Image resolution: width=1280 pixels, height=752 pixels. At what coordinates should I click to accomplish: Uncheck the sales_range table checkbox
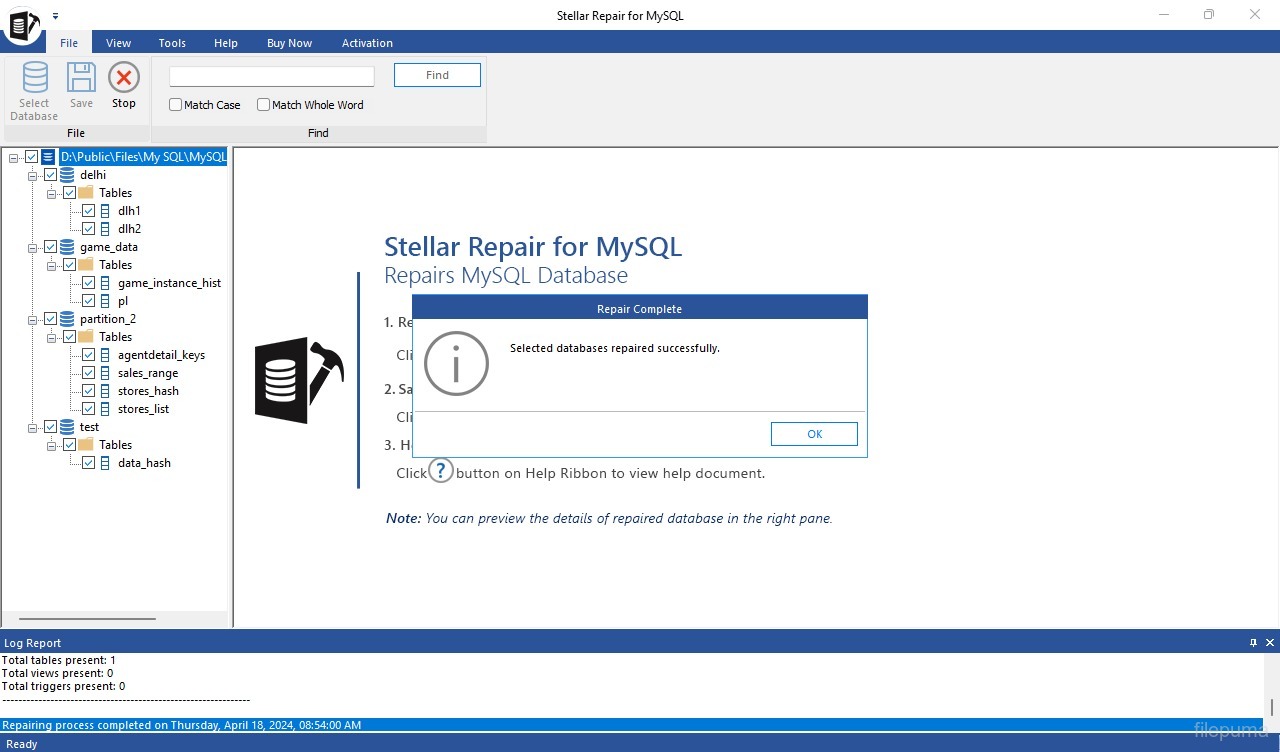pos(89,373)
